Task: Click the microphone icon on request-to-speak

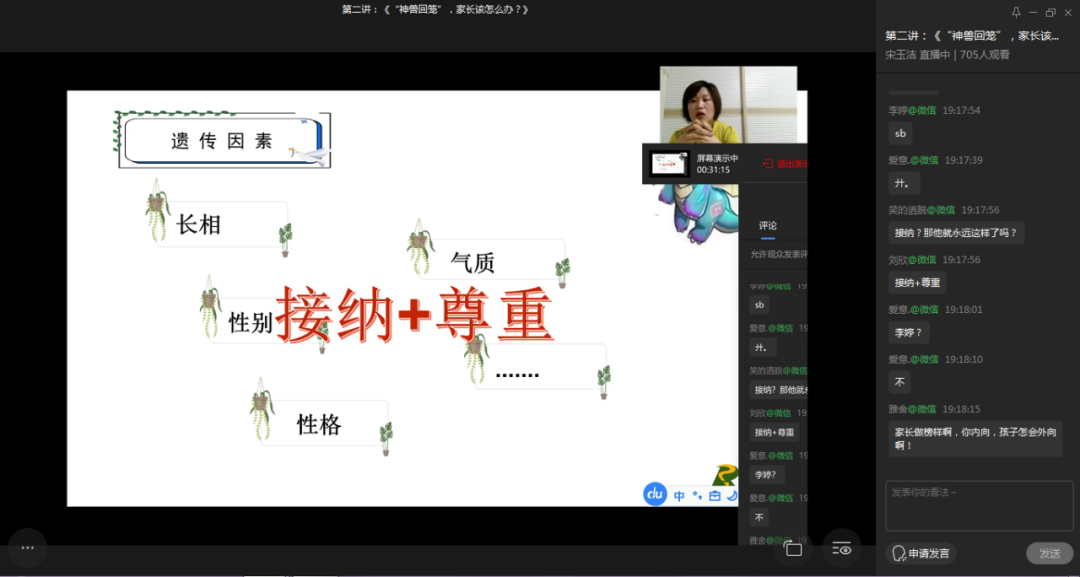Action: pyautogui.click(x=898, y=553)
